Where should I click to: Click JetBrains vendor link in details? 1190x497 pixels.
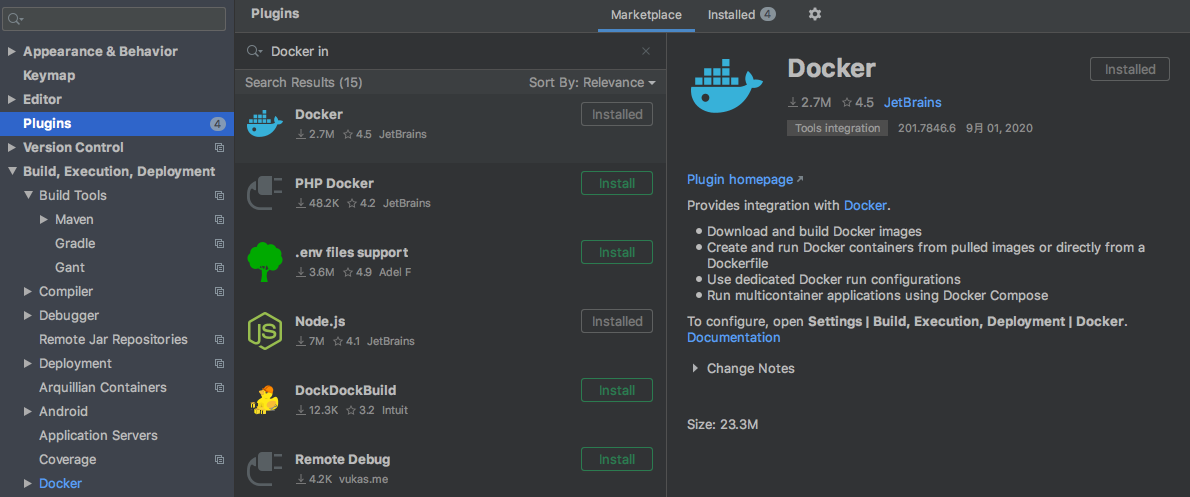(912, 102)
